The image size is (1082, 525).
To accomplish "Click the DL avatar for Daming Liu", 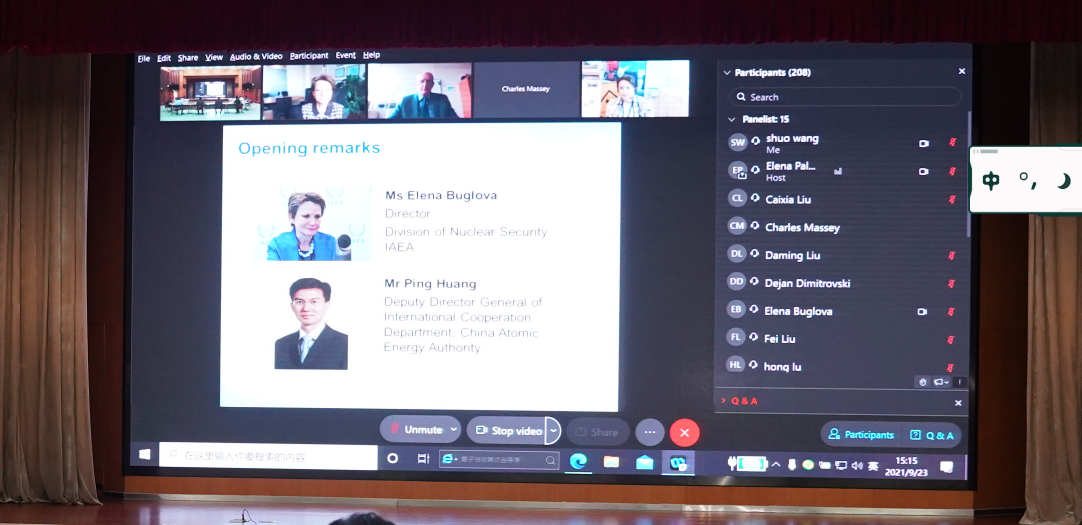I will [737, 254].
